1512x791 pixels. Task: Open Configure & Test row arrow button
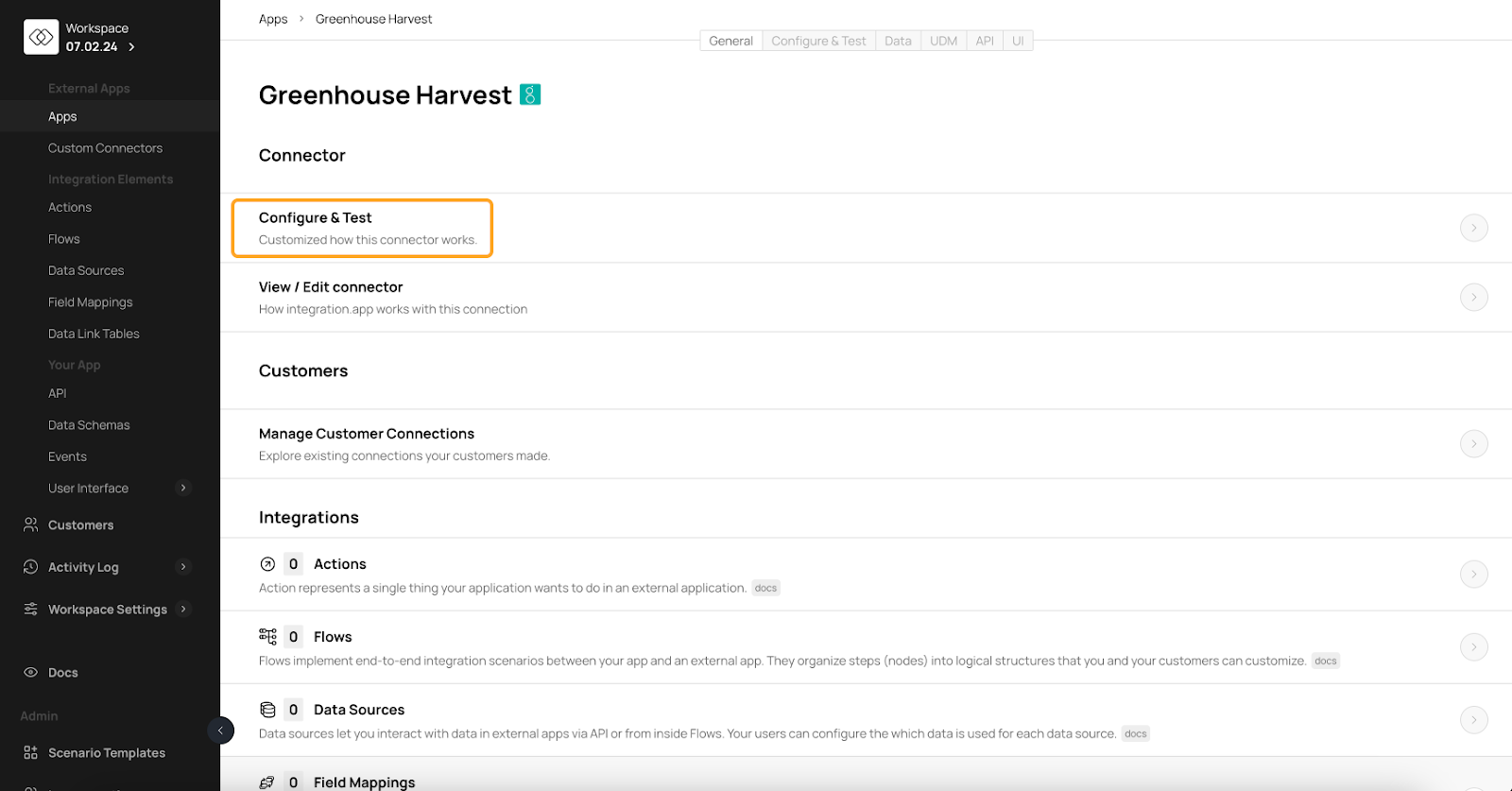1474,228
